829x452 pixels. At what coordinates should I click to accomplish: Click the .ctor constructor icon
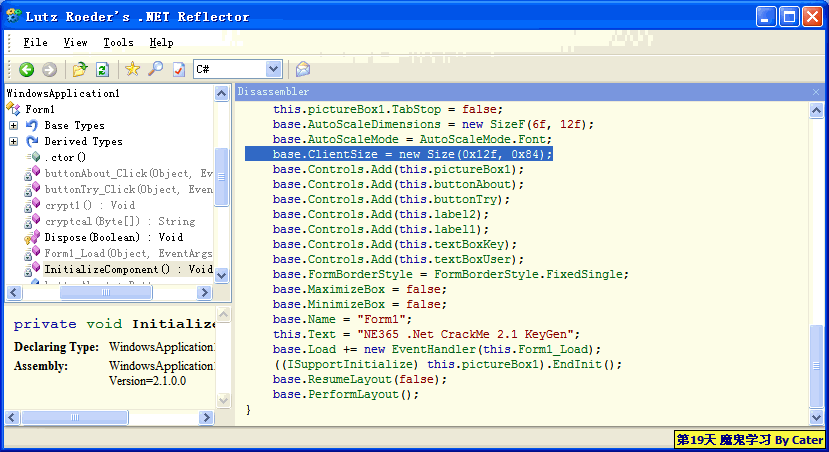pos(33,157)
